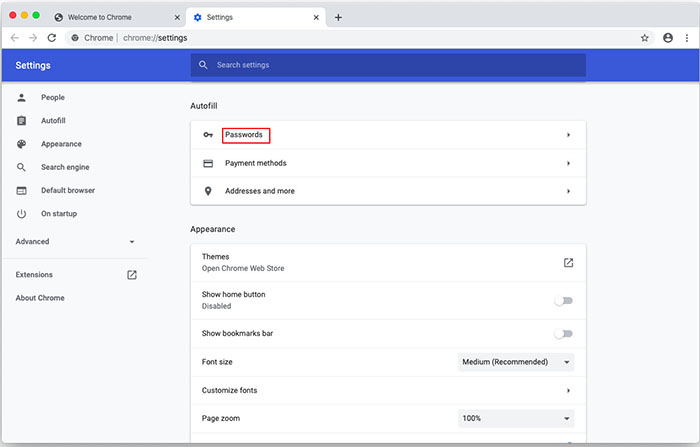
Task: Switch to the Welcome to Chrome tab
Action: pos(117,17)
